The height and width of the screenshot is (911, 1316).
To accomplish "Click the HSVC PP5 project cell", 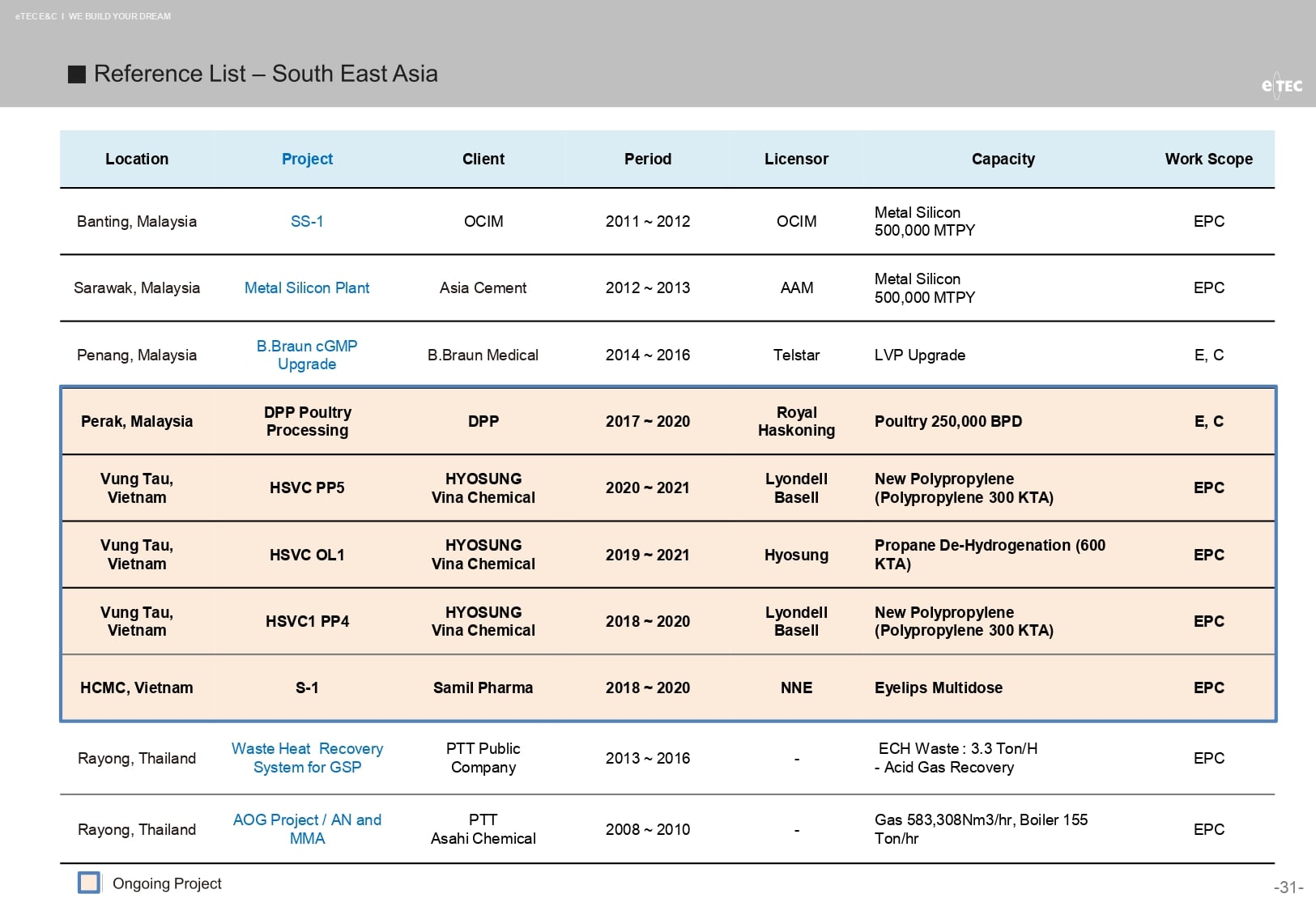I will pyautogui.click(x=307, y=487).
